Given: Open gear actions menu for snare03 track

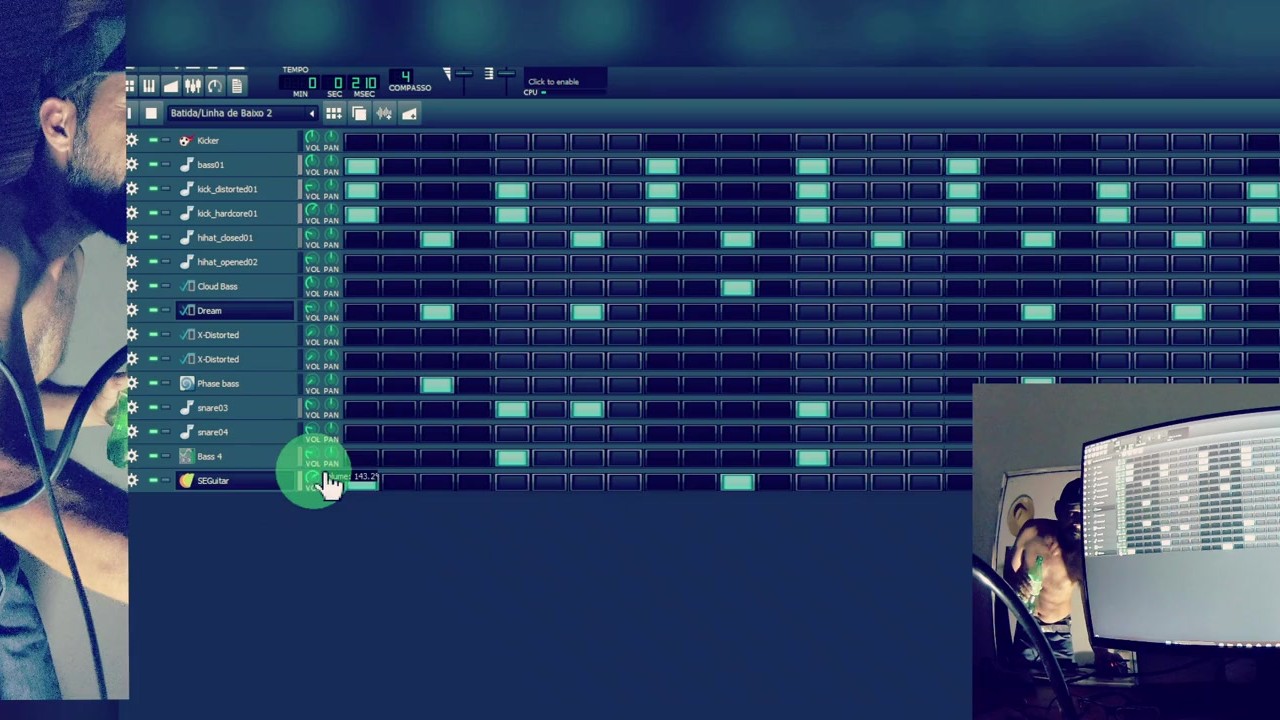Looking at the screenshot, I should tap(132, 408).
